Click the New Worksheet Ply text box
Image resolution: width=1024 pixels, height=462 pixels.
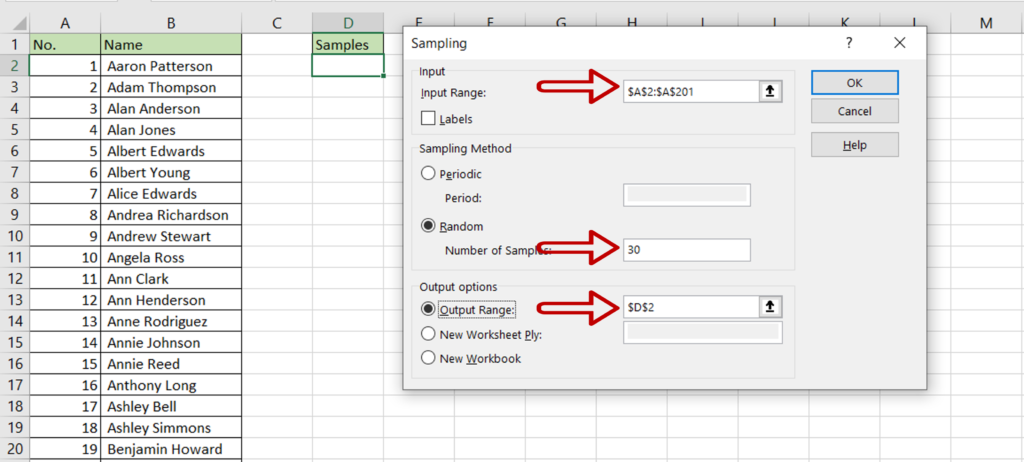point(703,333)
